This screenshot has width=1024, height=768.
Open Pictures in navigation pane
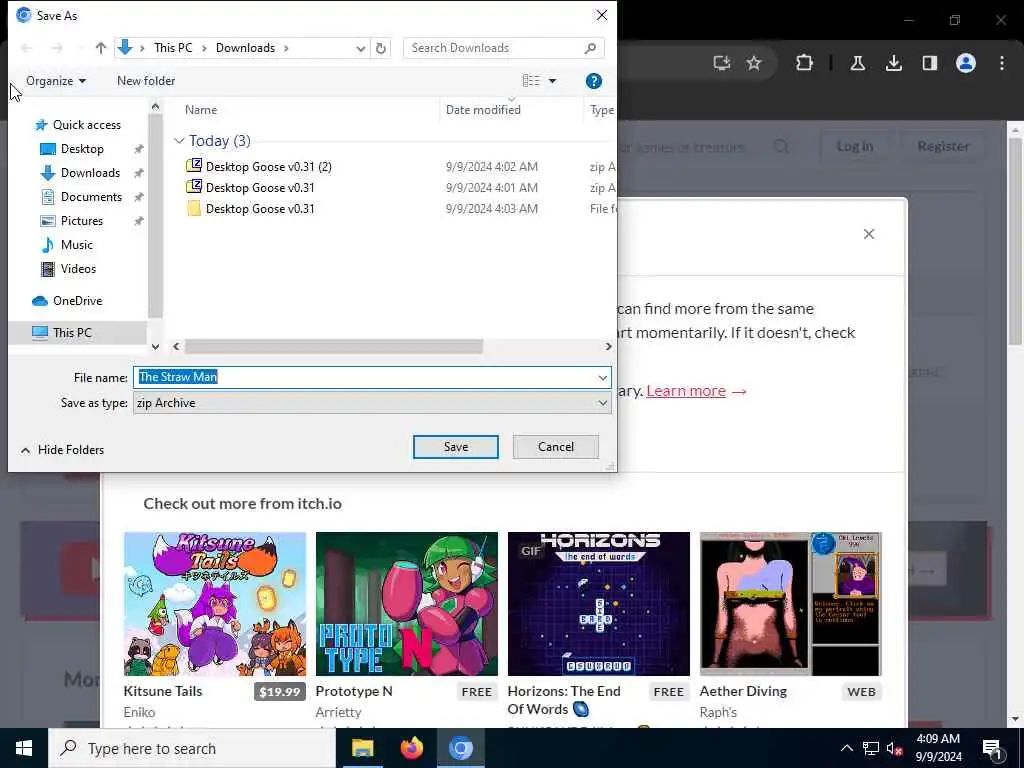pos(82,221)
